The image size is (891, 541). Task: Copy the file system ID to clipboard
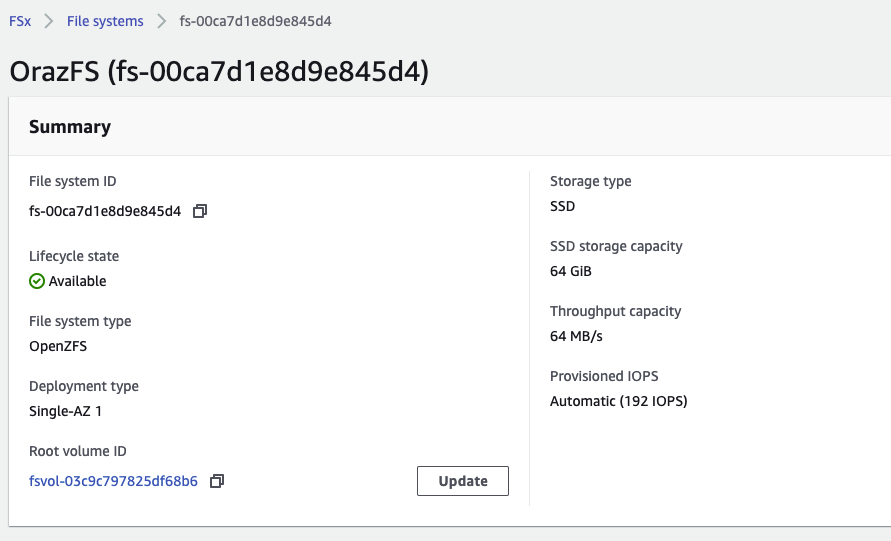[x=200, y=211]
